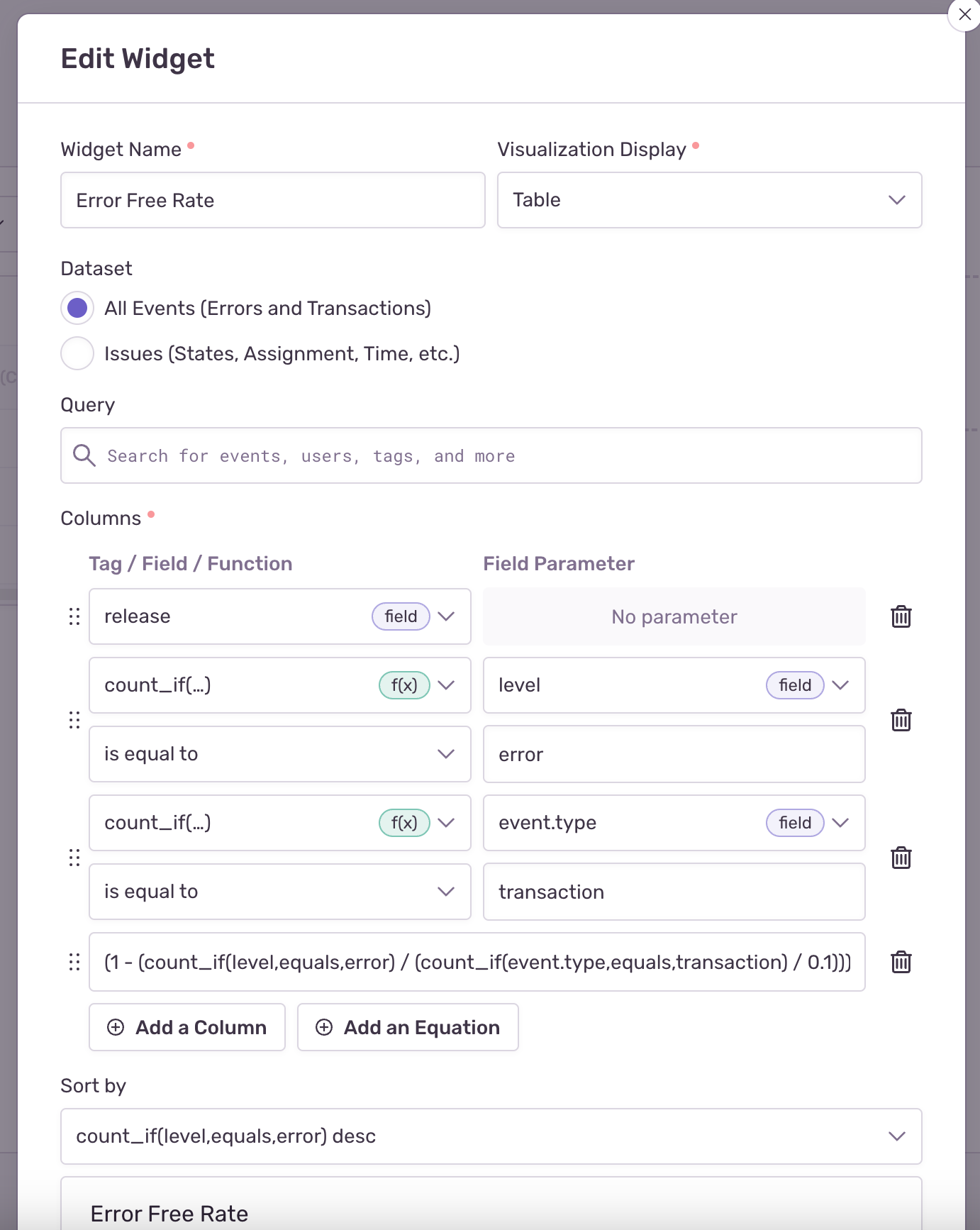Click the Widget Name text field
The height and width of the screenshot is (1230, 980).
point(273,200)
